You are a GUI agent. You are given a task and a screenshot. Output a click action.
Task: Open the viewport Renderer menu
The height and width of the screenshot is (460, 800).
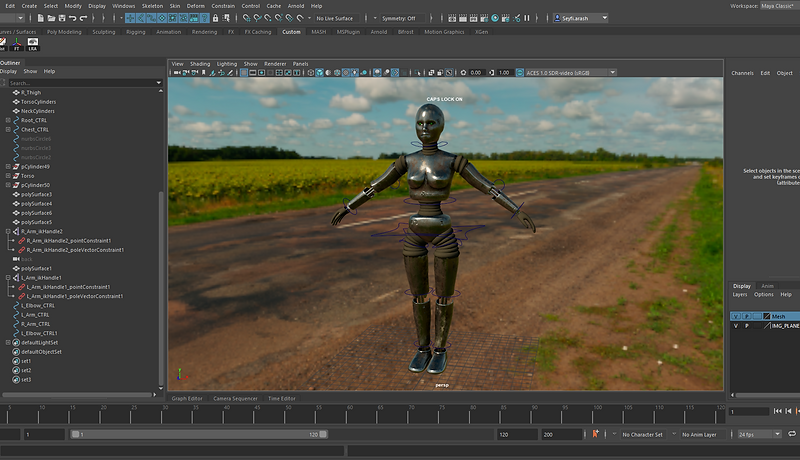275,64
